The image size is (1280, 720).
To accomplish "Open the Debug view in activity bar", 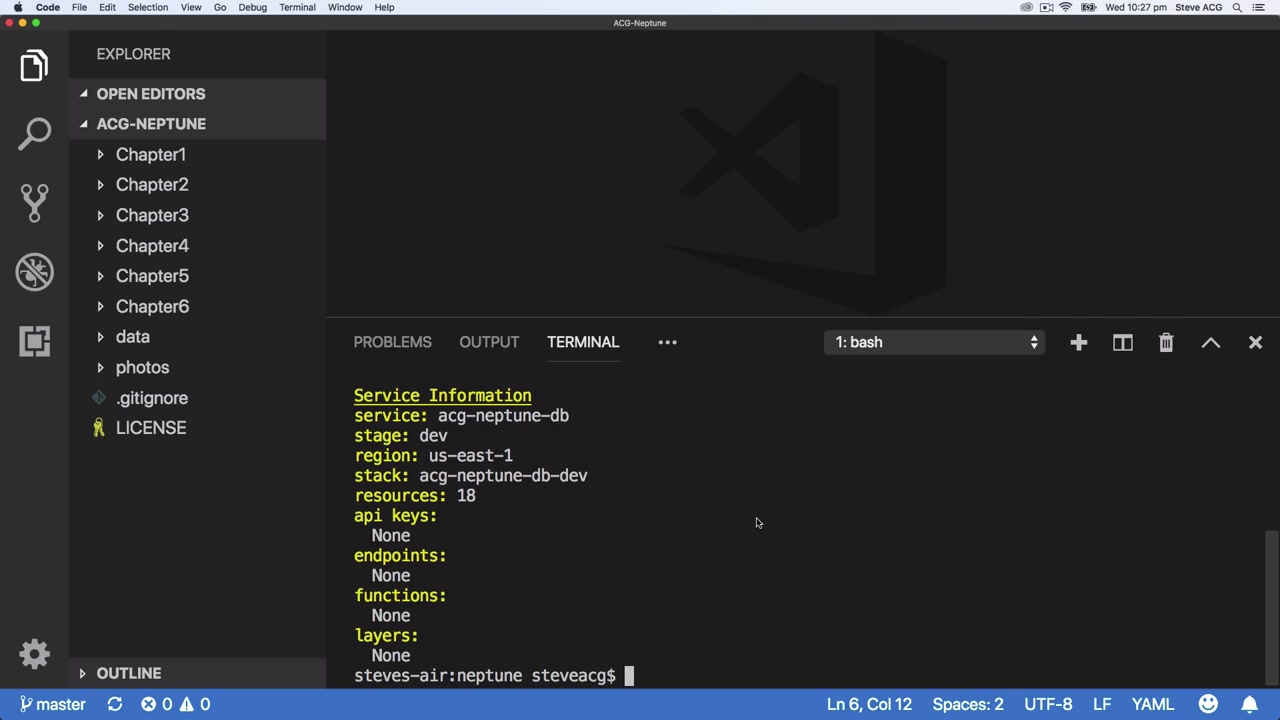I will (x=34, y=272).
